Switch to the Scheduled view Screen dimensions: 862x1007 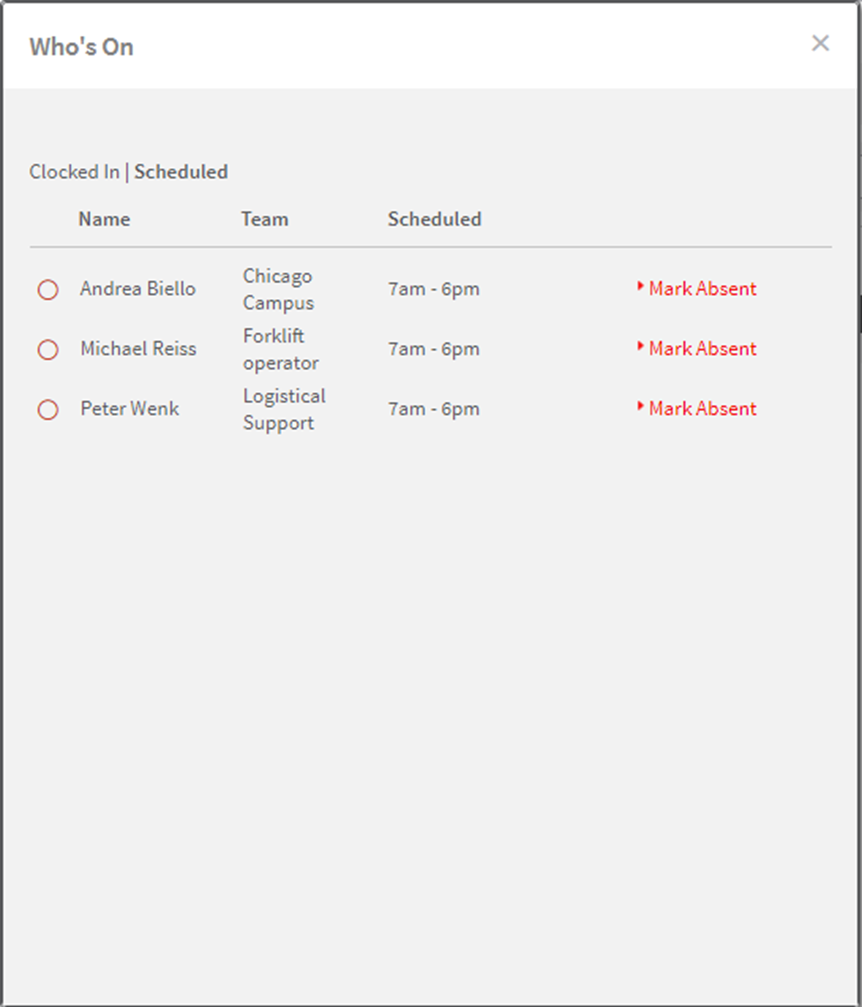click(181, 171)
